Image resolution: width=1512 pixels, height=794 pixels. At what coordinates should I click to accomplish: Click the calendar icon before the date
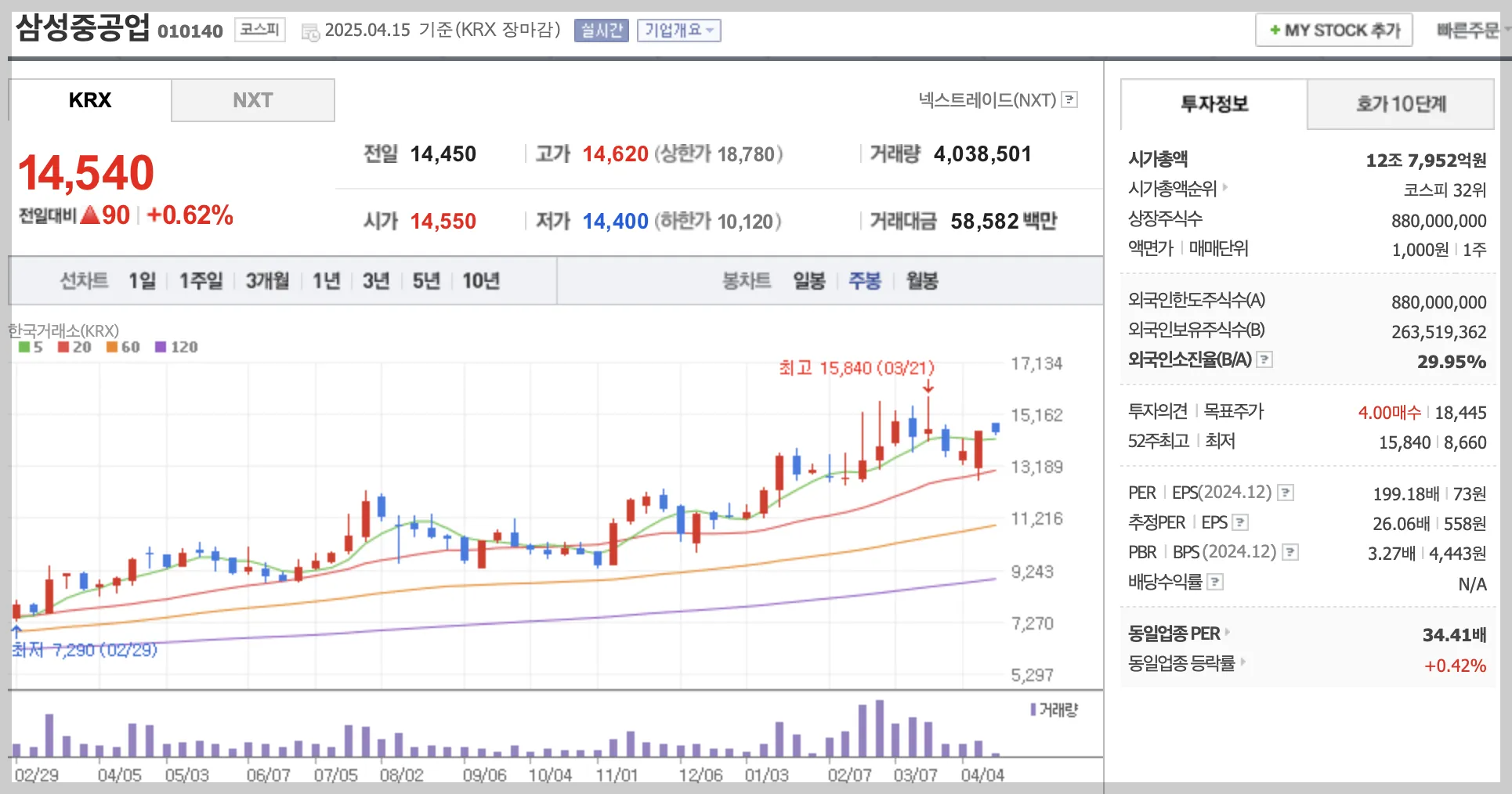[x=310, y=32]
